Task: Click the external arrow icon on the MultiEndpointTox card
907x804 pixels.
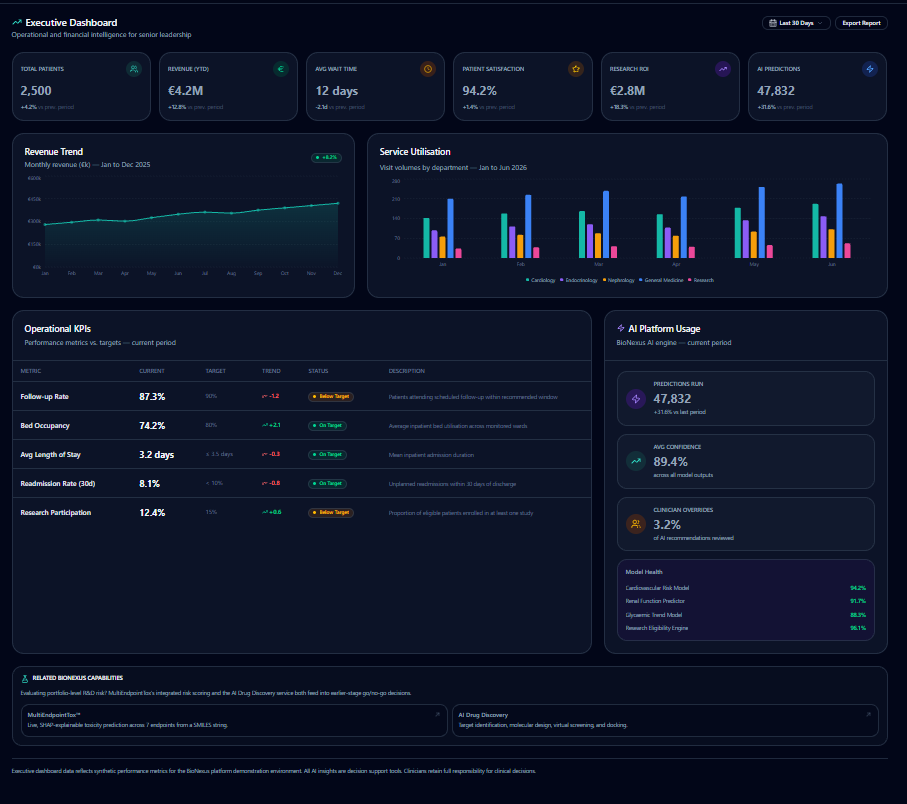Action: [437, 715]
